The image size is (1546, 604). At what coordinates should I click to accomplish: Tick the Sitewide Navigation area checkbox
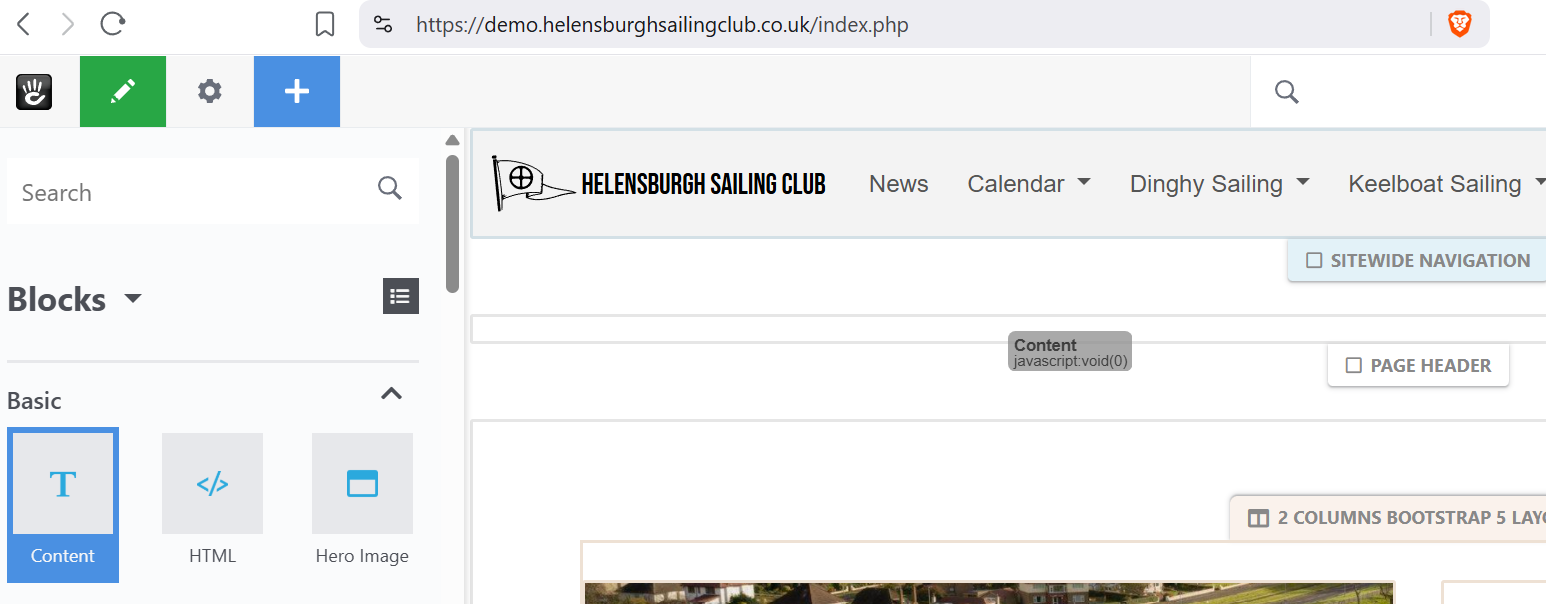1314,261
